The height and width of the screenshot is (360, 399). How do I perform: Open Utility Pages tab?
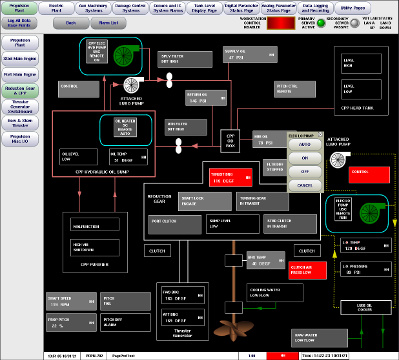(x=352, y=8)
